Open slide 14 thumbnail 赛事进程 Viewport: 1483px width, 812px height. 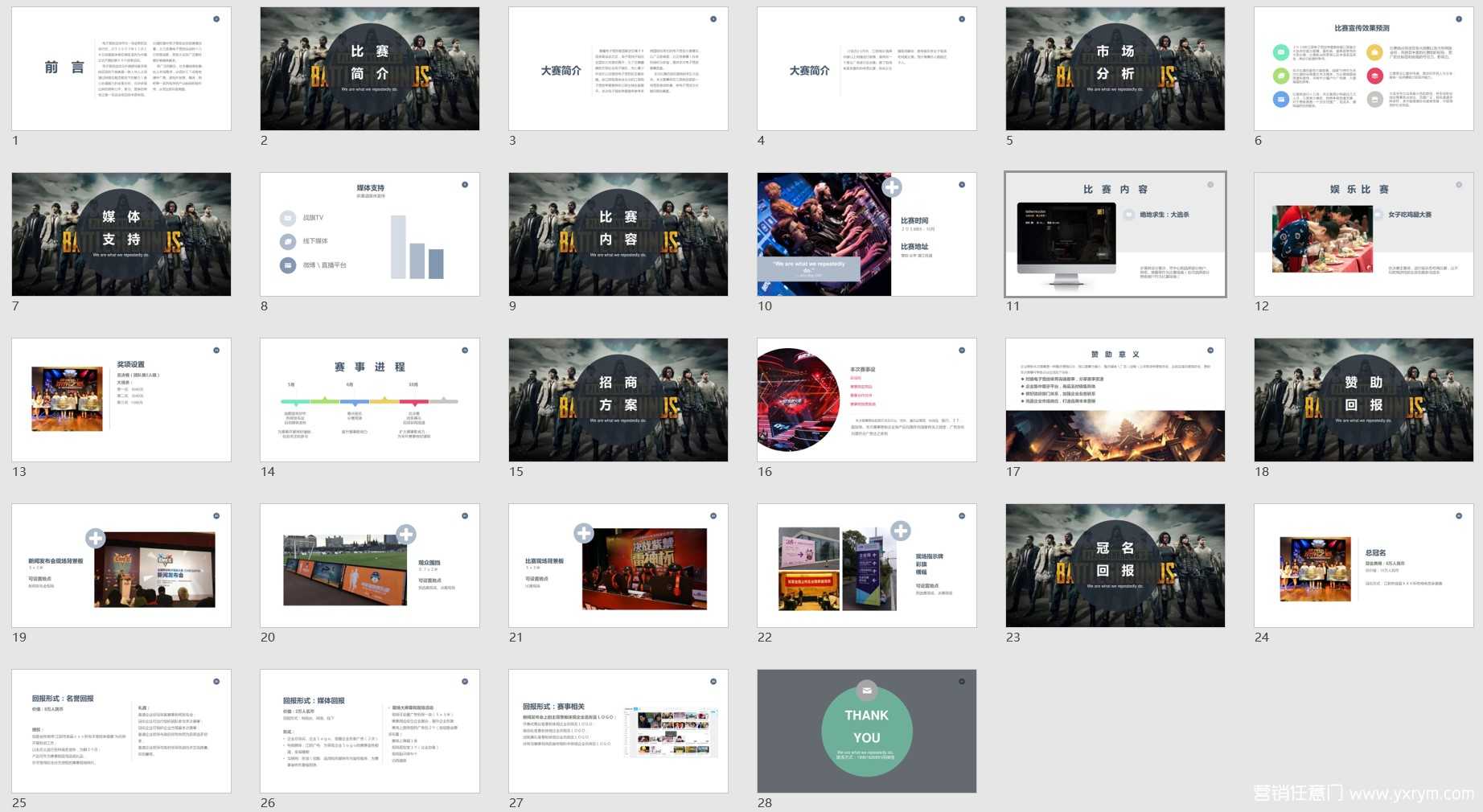pyautogui.click(x=370, y=400)
